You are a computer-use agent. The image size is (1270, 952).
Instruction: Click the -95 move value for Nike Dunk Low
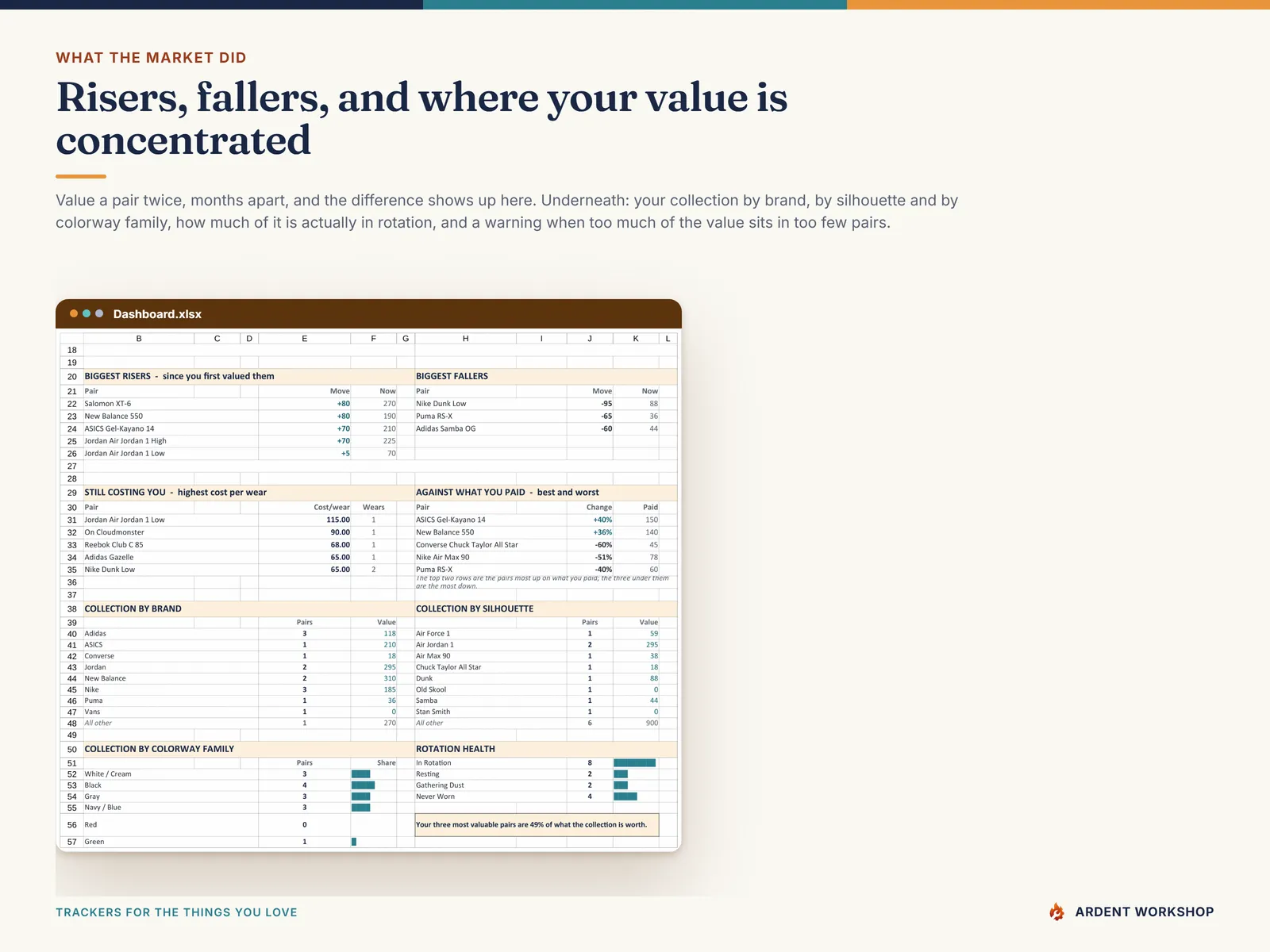606,404
